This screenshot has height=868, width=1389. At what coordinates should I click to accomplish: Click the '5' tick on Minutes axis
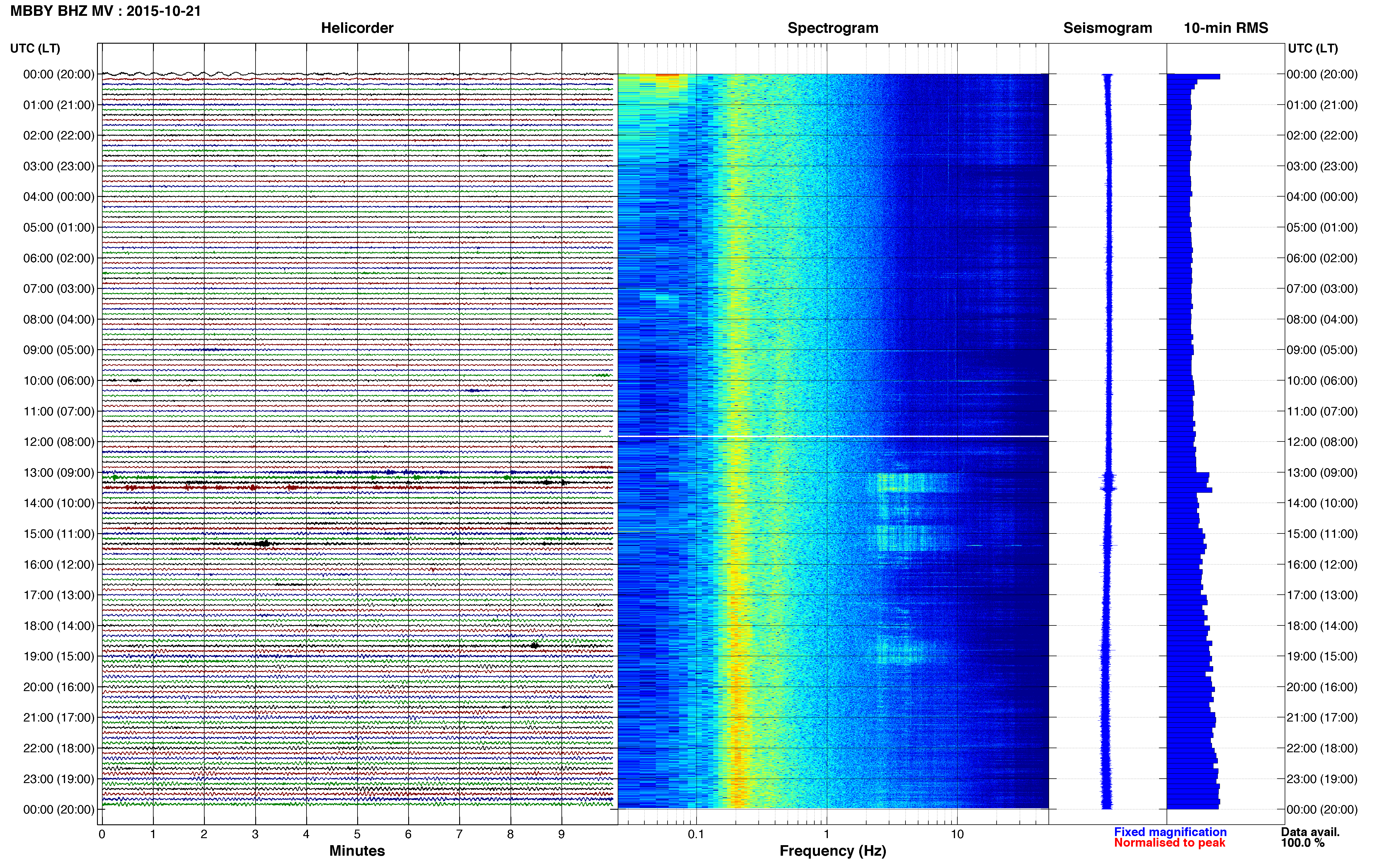coord(357,835)
